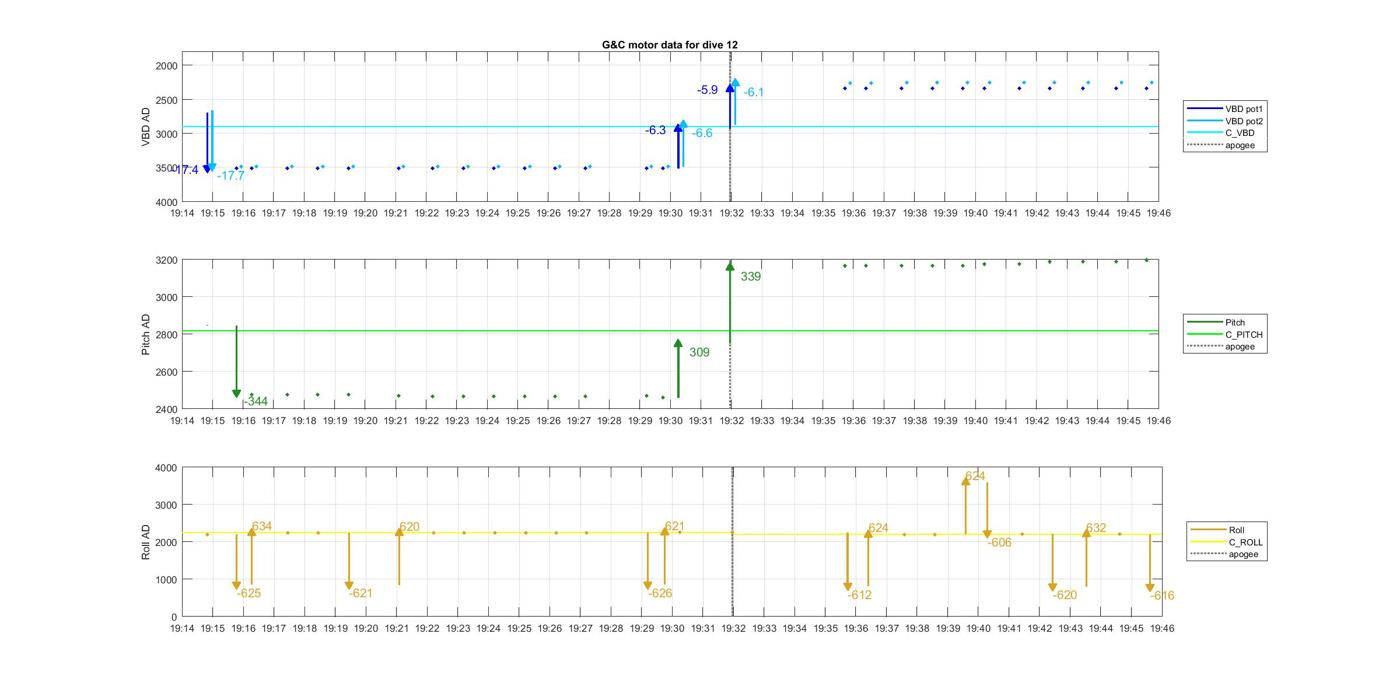Click the positive '620' roll value label

coord(409,527)
